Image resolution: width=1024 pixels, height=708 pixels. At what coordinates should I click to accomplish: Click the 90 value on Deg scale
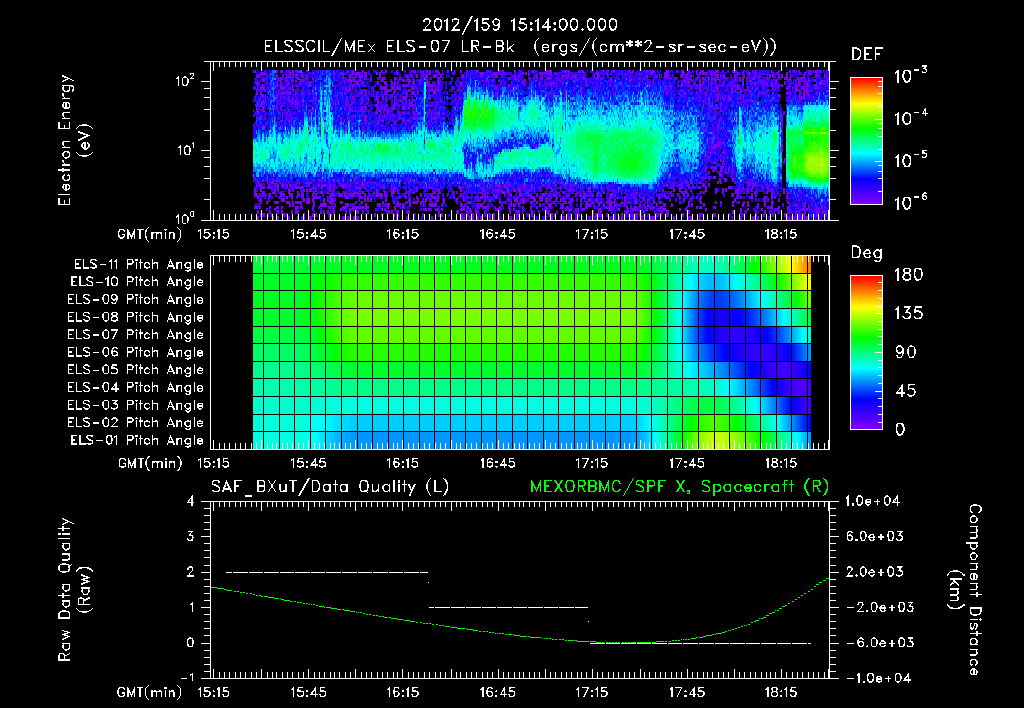[x=906, y=352]
